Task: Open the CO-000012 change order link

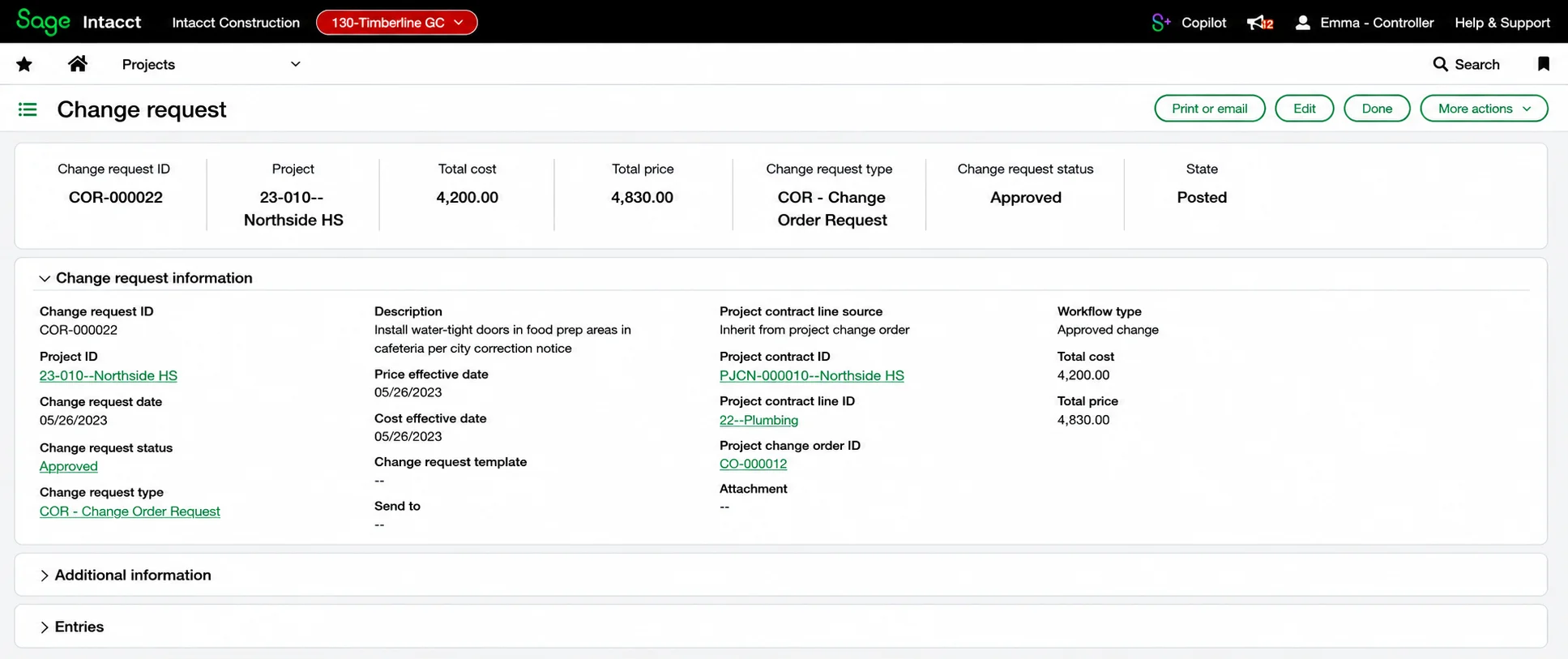Action: click(x=753, y=464)
